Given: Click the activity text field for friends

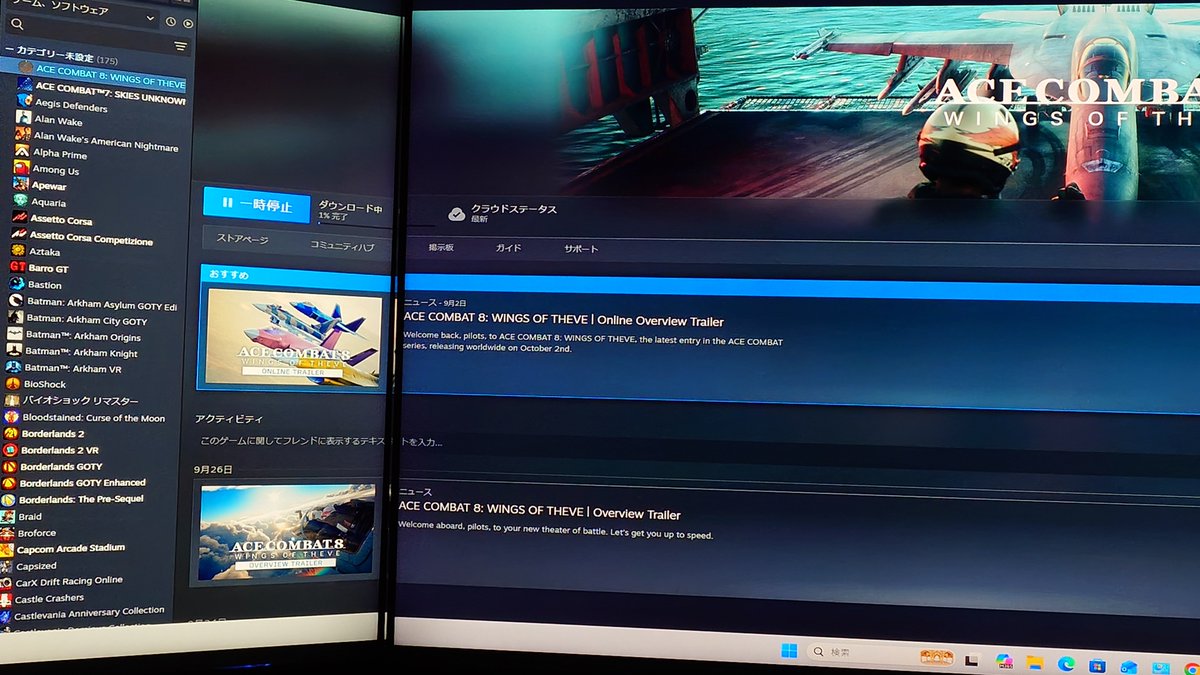Looking at the screenshot, I should point(320,441).
